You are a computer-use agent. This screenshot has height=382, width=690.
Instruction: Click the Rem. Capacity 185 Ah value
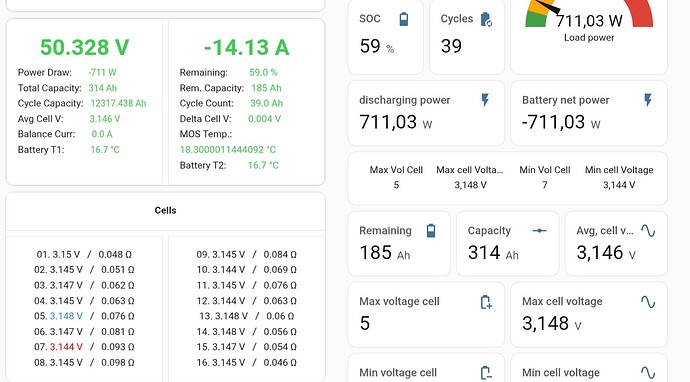click(266, 88)
